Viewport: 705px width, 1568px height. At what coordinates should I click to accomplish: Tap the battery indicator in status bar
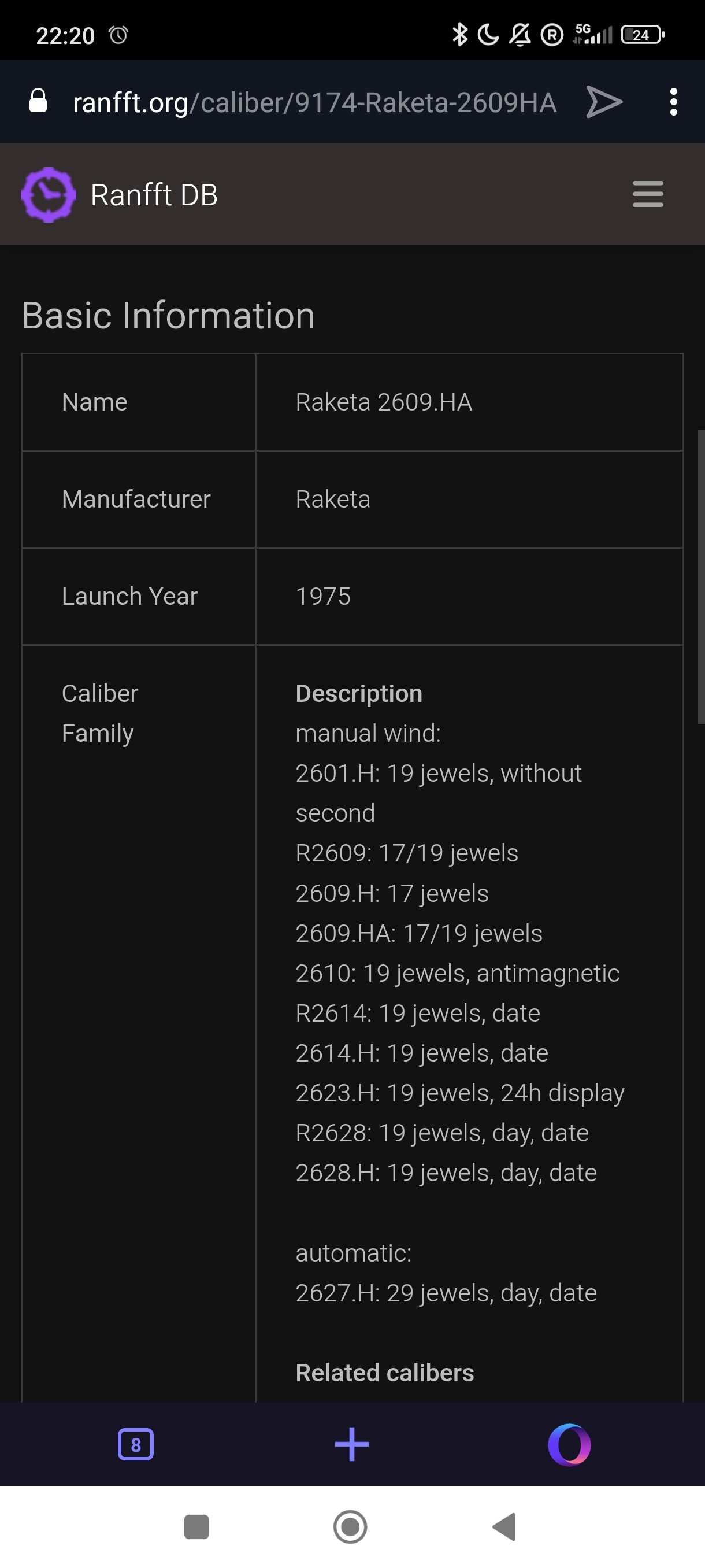click(643, 35)
